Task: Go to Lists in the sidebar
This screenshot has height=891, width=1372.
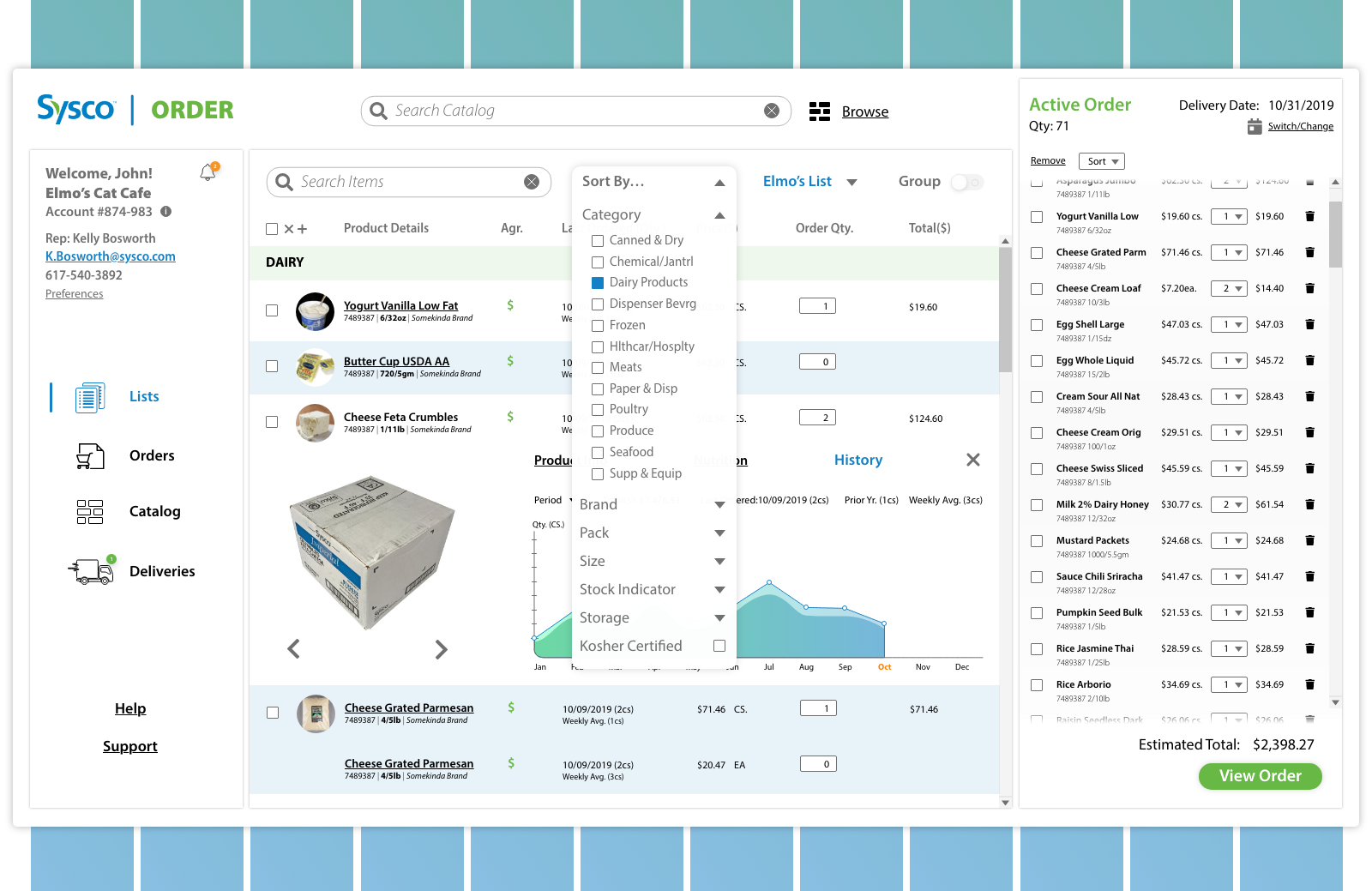Action: pyautogui.click(x=144, y=397)
